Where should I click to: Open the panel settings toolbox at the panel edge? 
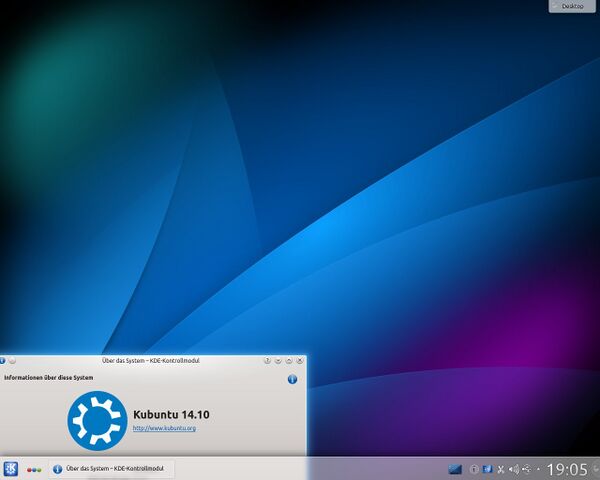(x=596, y=468)
